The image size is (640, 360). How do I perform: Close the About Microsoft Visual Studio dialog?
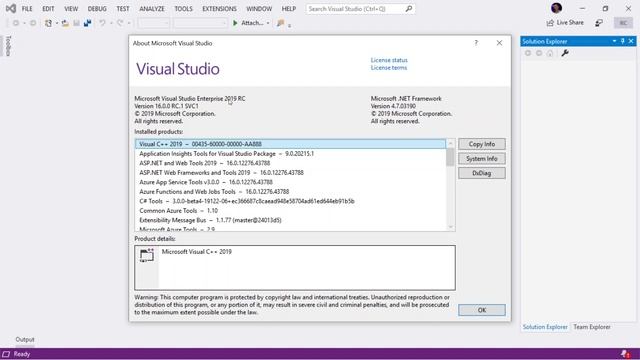[x=499, y=43]
